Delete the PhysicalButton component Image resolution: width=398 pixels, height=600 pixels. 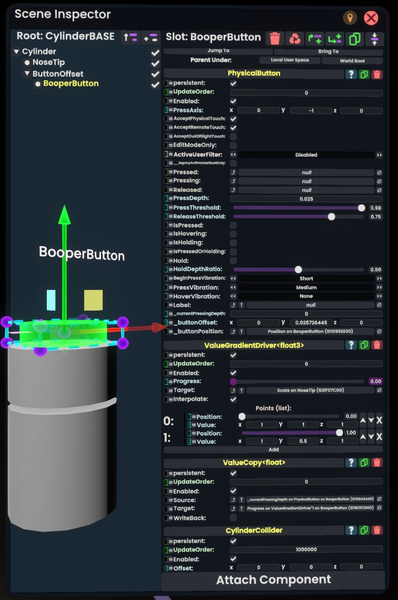pos(377,74)
